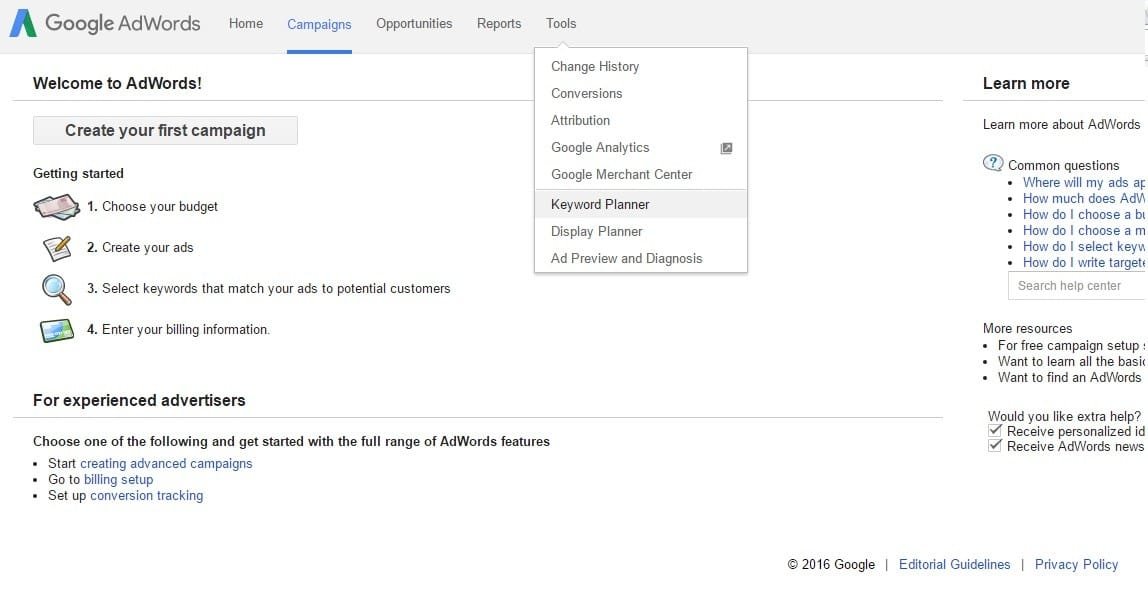The height and width of the screenshot is (608, 1148).
Task: Click the 'For free campaign setup' resource text
Action: pyautogui.click(x=1072, y=346)
